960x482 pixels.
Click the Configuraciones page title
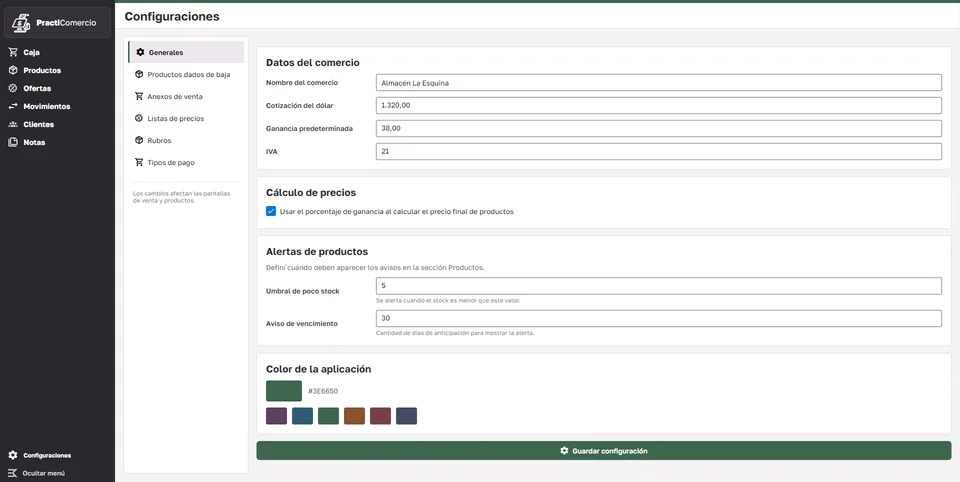172,17
